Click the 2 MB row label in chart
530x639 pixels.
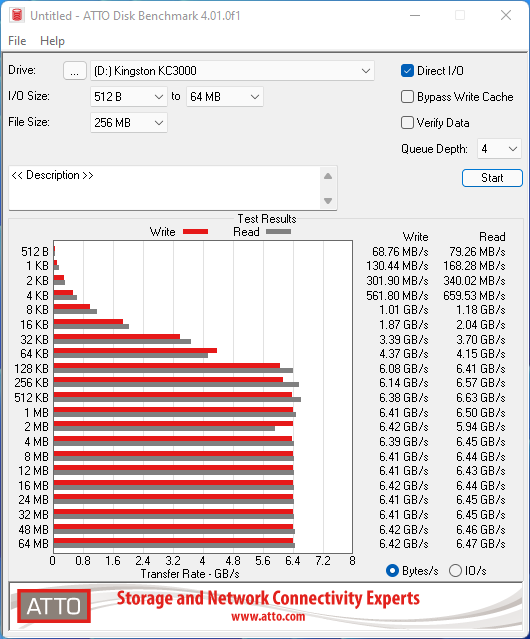[36, 427]
